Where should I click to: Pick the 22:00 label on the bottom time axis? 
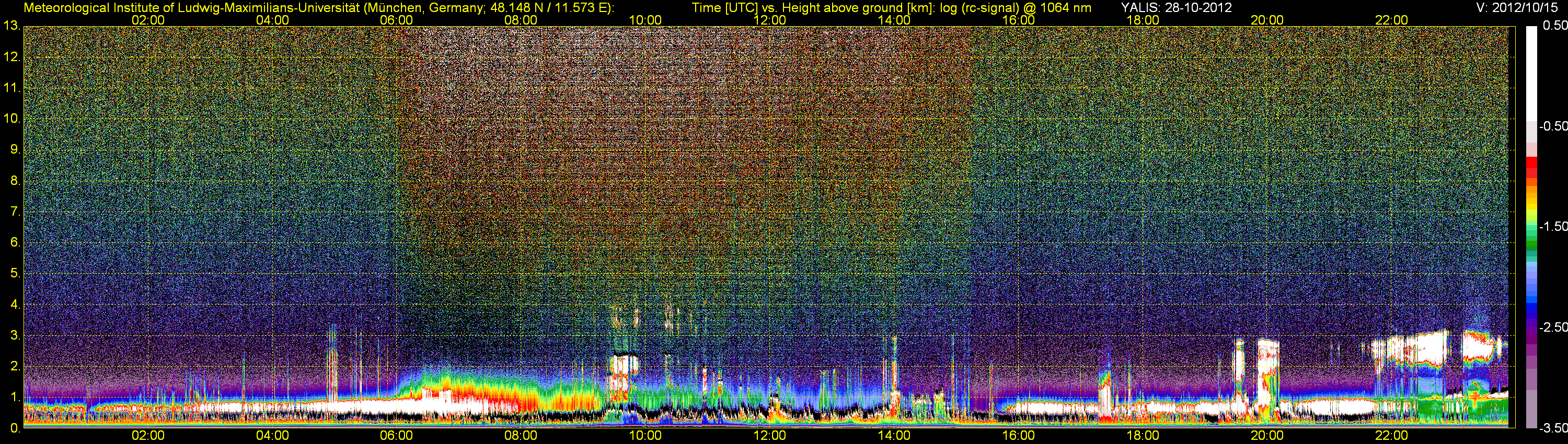click(x=1391, y=436)
